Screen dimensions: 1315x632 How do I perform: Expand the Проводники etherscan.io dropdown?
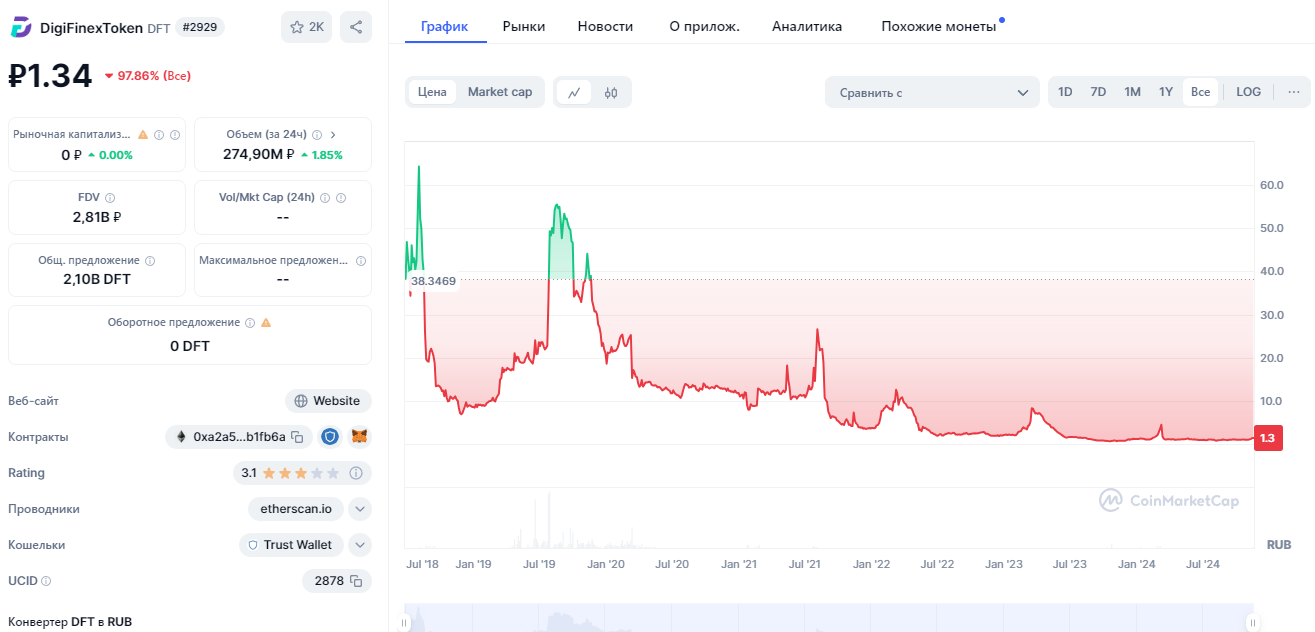point(358,508)
